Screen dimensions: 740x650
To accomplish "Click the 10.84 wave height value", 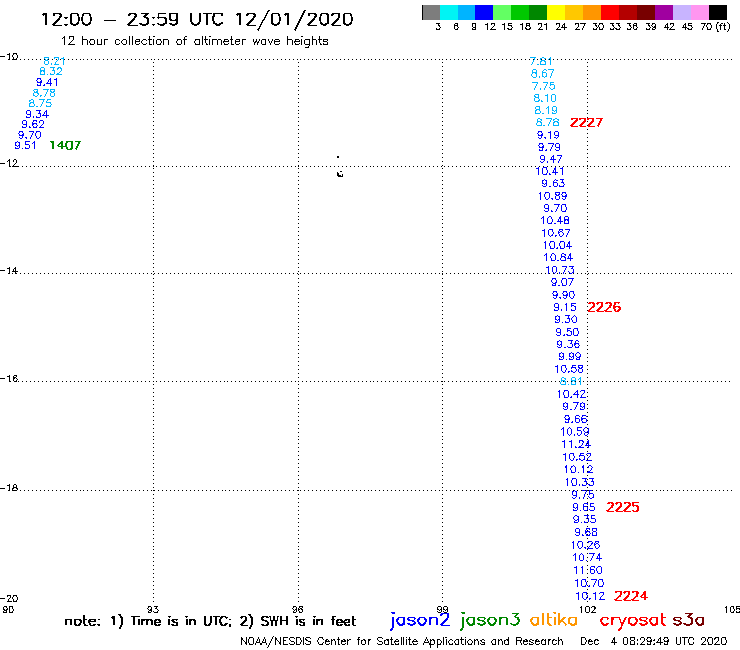I will (x=558, y=258).
